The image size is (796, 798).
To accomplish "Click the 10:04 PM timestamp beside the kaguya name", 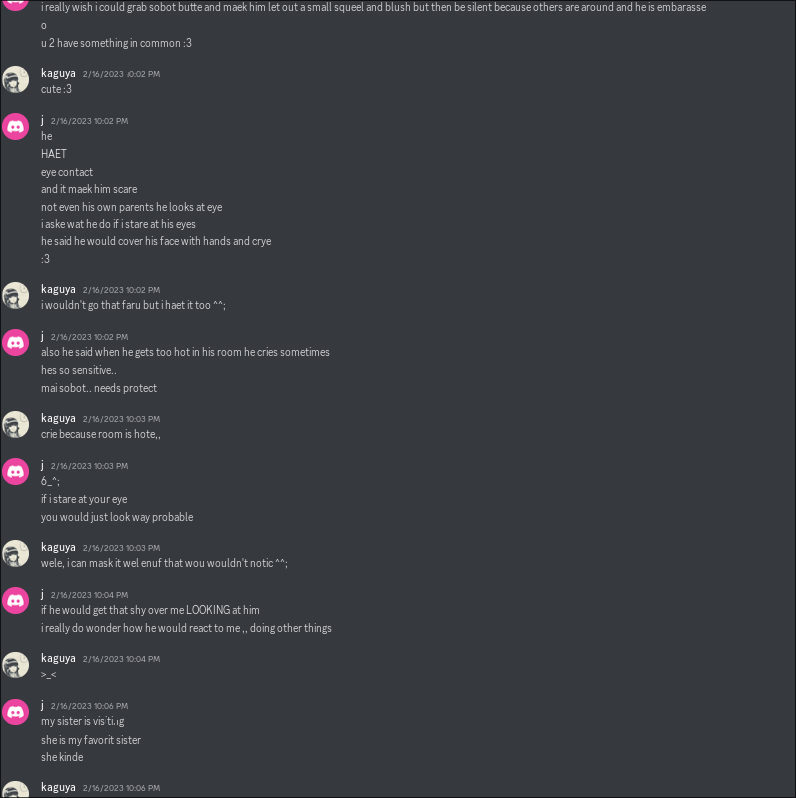I will [x=122, y=659].
